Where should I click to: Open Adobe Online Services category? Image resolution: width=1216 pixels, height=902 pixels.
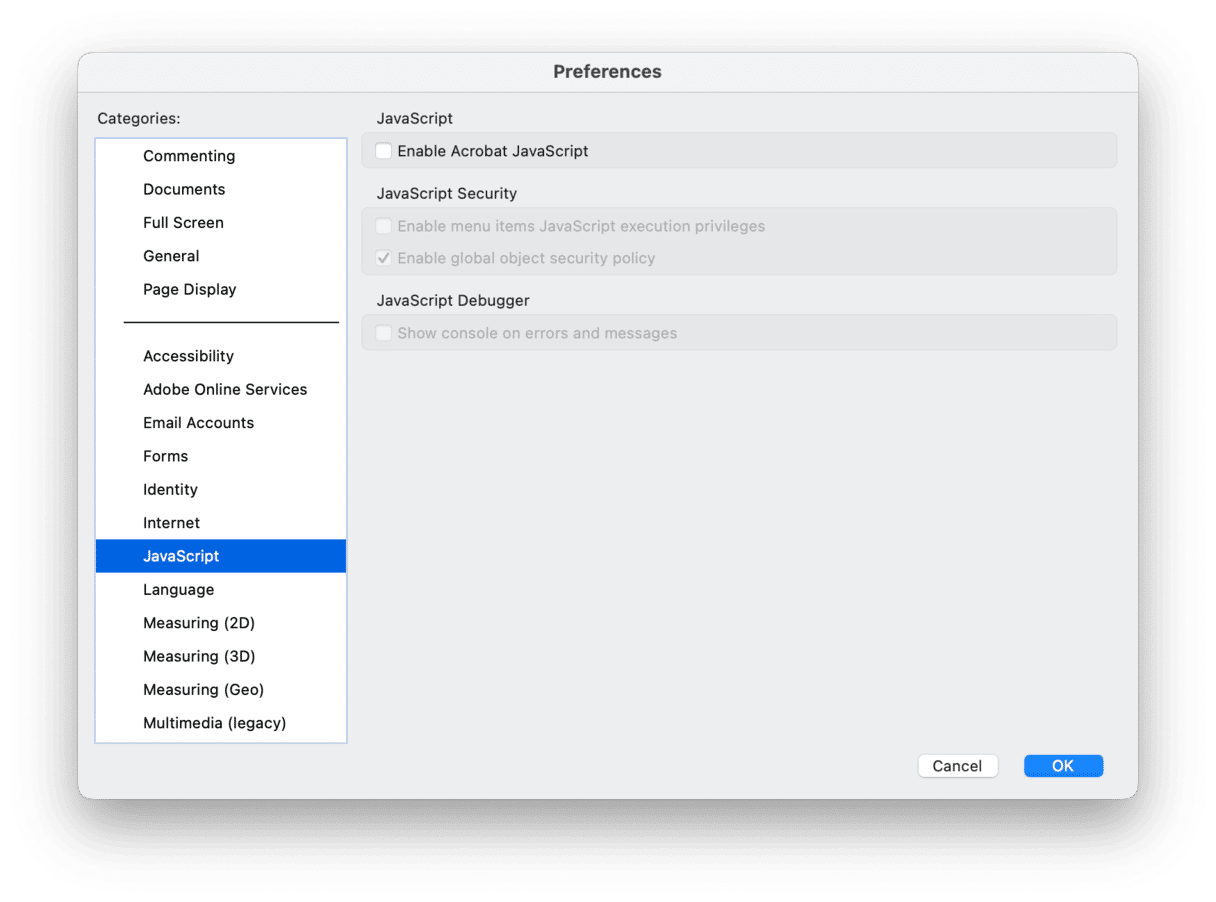[225, 390]
